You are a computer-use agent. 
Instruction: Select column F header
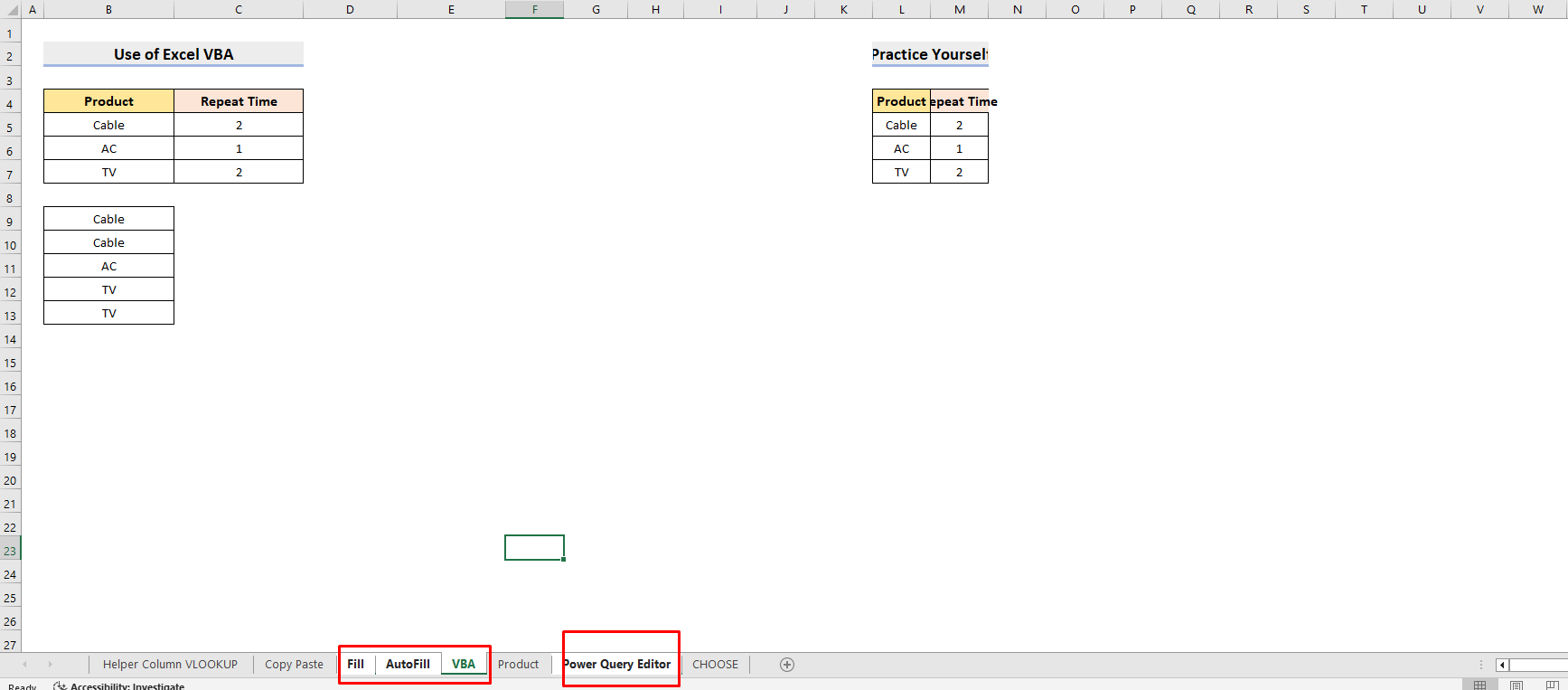(534, 10)
